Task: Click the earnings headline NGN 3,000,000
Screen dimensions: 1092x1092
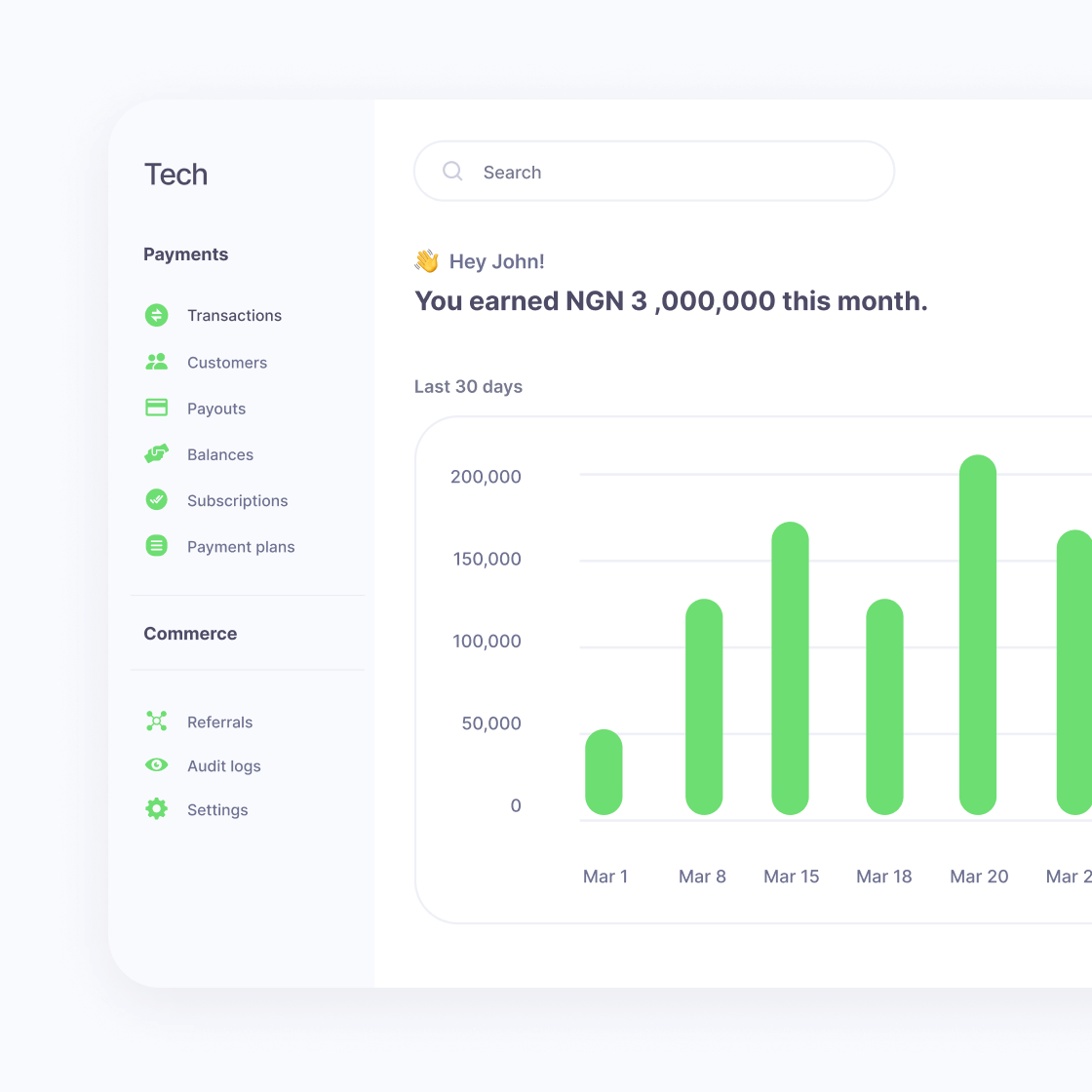Action: coord(672,301)
